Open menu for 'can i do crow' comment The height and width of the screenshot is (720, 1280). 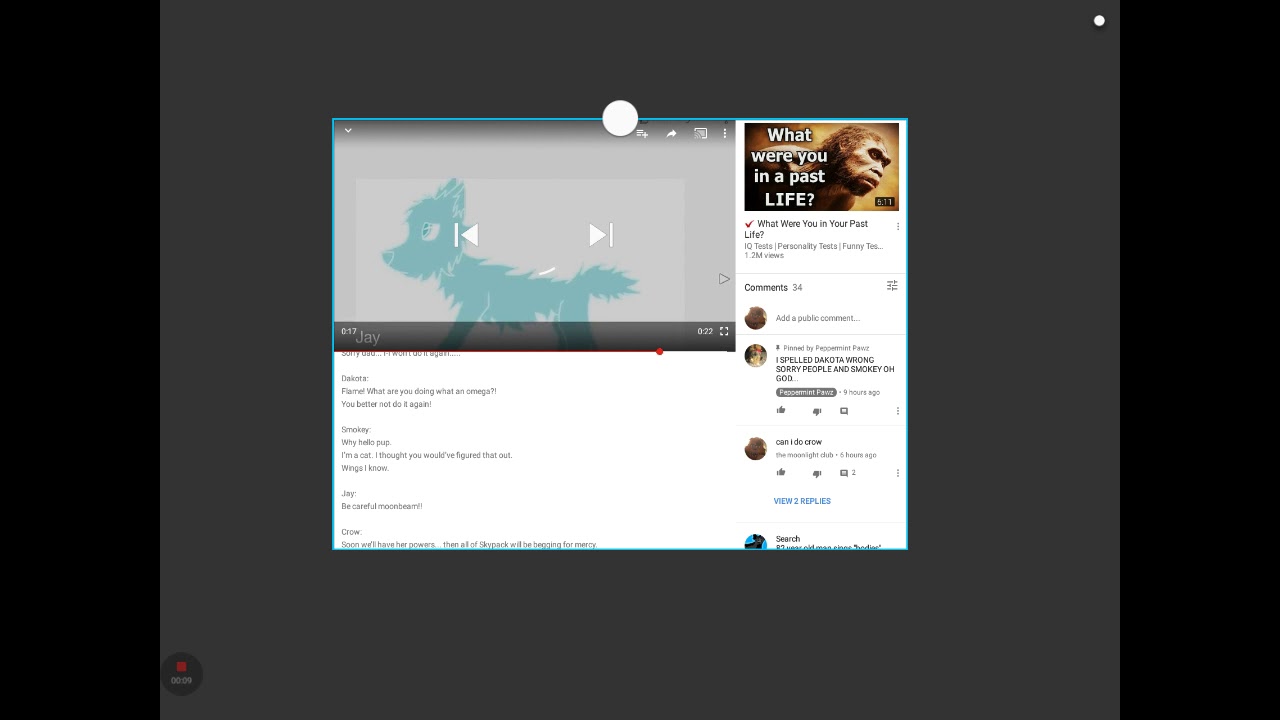pos(898,473)
